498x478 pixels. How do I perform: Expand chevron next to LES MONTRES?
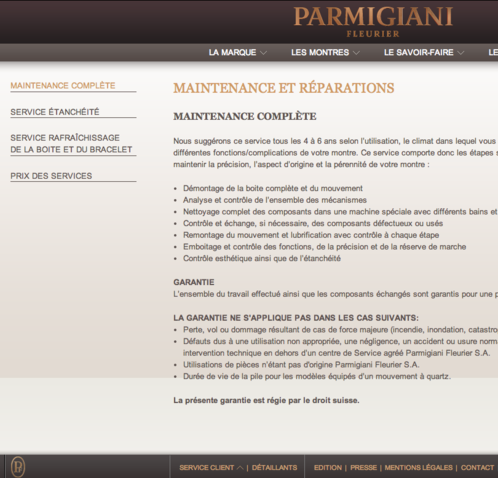pyautogui.click(x=356, y=53)
